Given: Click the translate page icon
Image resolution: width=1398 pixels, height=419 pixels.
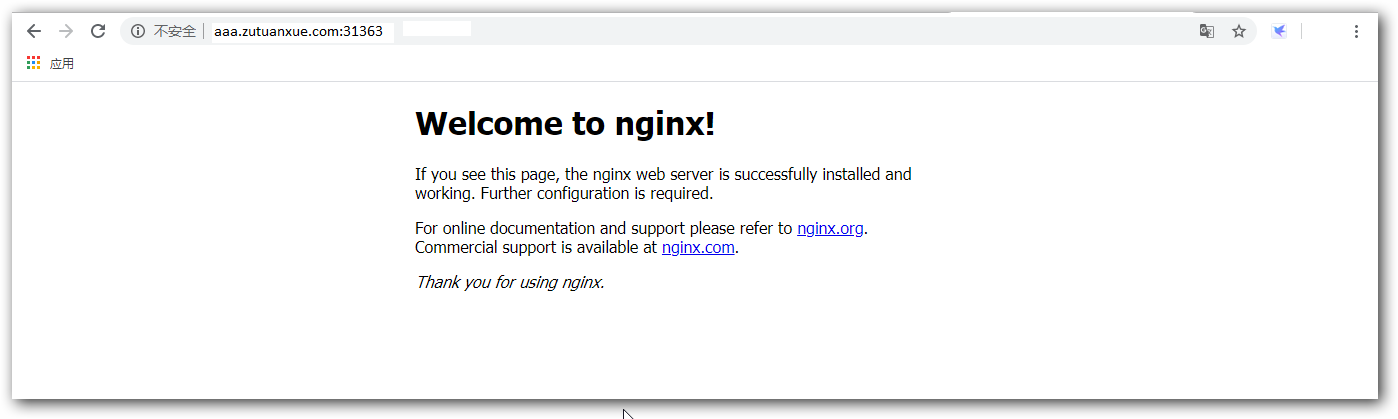Looking at the screenshot, I should click(1207, 31).
